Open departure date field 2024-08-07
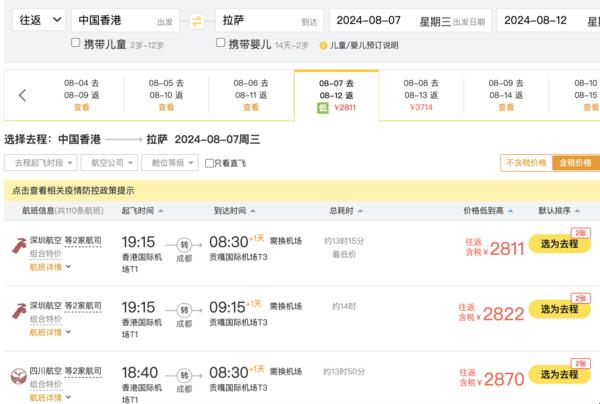This screenshot has height=404, width=600. click(x=411, y=20)
